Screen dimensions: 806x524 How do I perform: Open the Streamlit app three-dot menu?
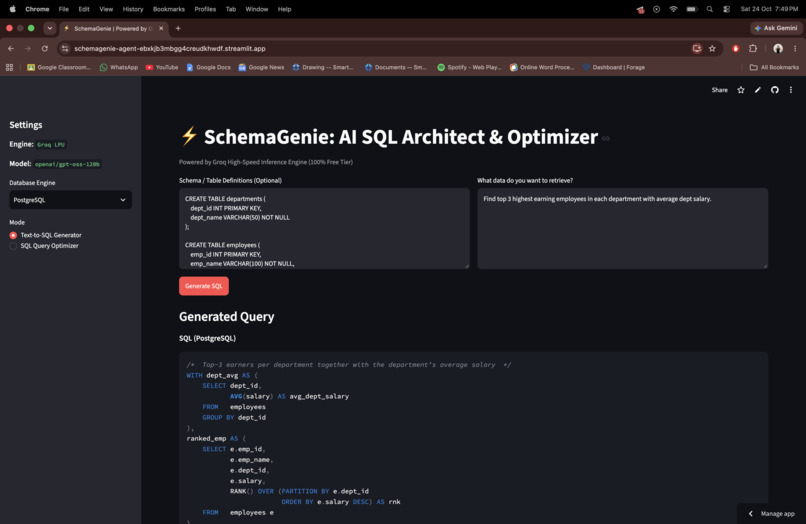(791, 90)
